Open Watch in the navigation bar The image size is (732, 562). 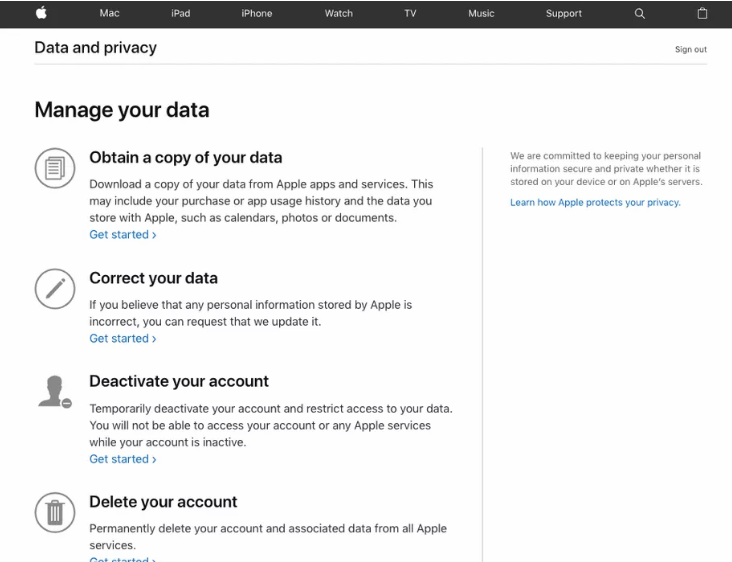[x=338, y=14]
